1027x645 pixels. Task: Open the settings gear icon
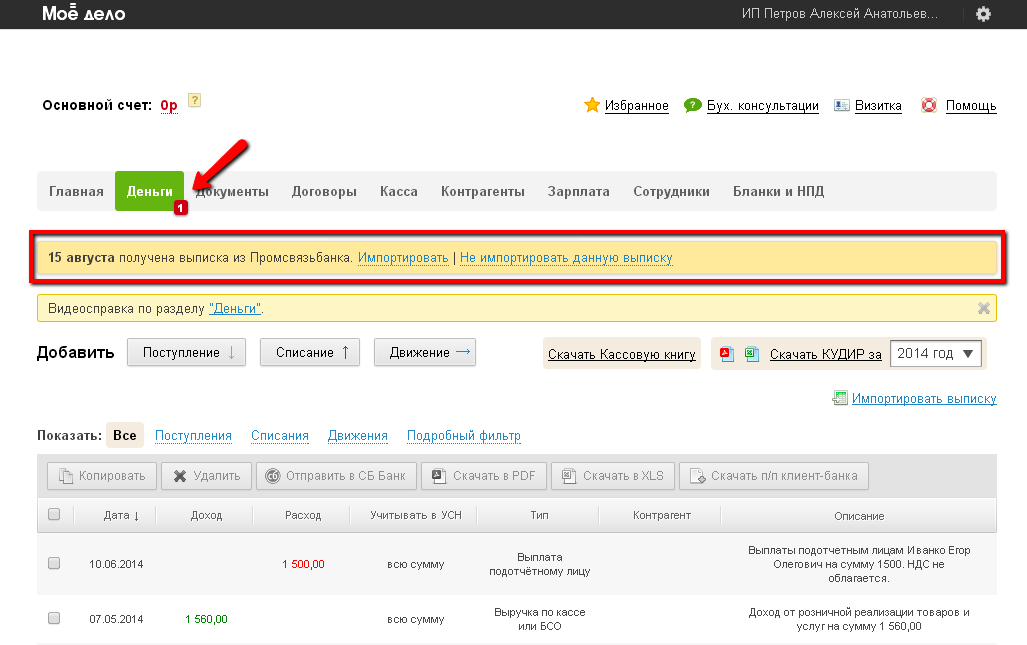[983, 14]
